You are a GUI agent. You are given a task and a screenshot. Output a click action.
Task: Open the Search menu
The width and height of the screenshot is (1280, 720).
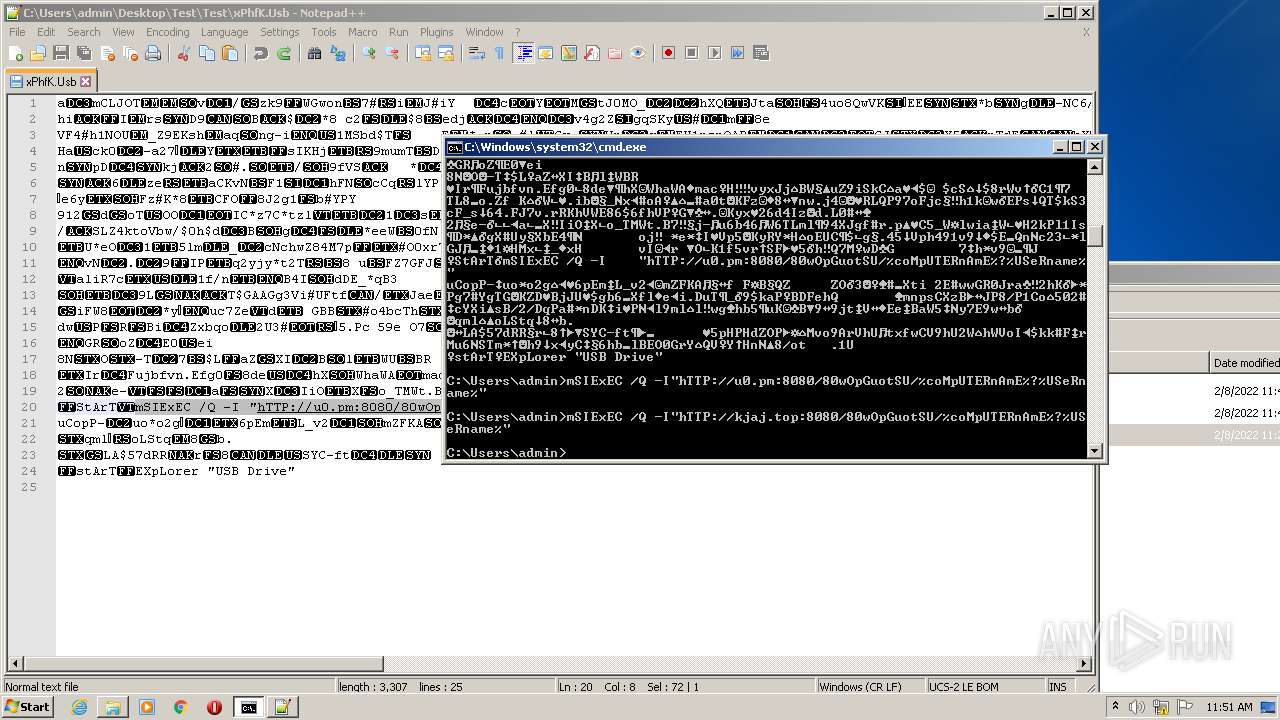[84, 32]
